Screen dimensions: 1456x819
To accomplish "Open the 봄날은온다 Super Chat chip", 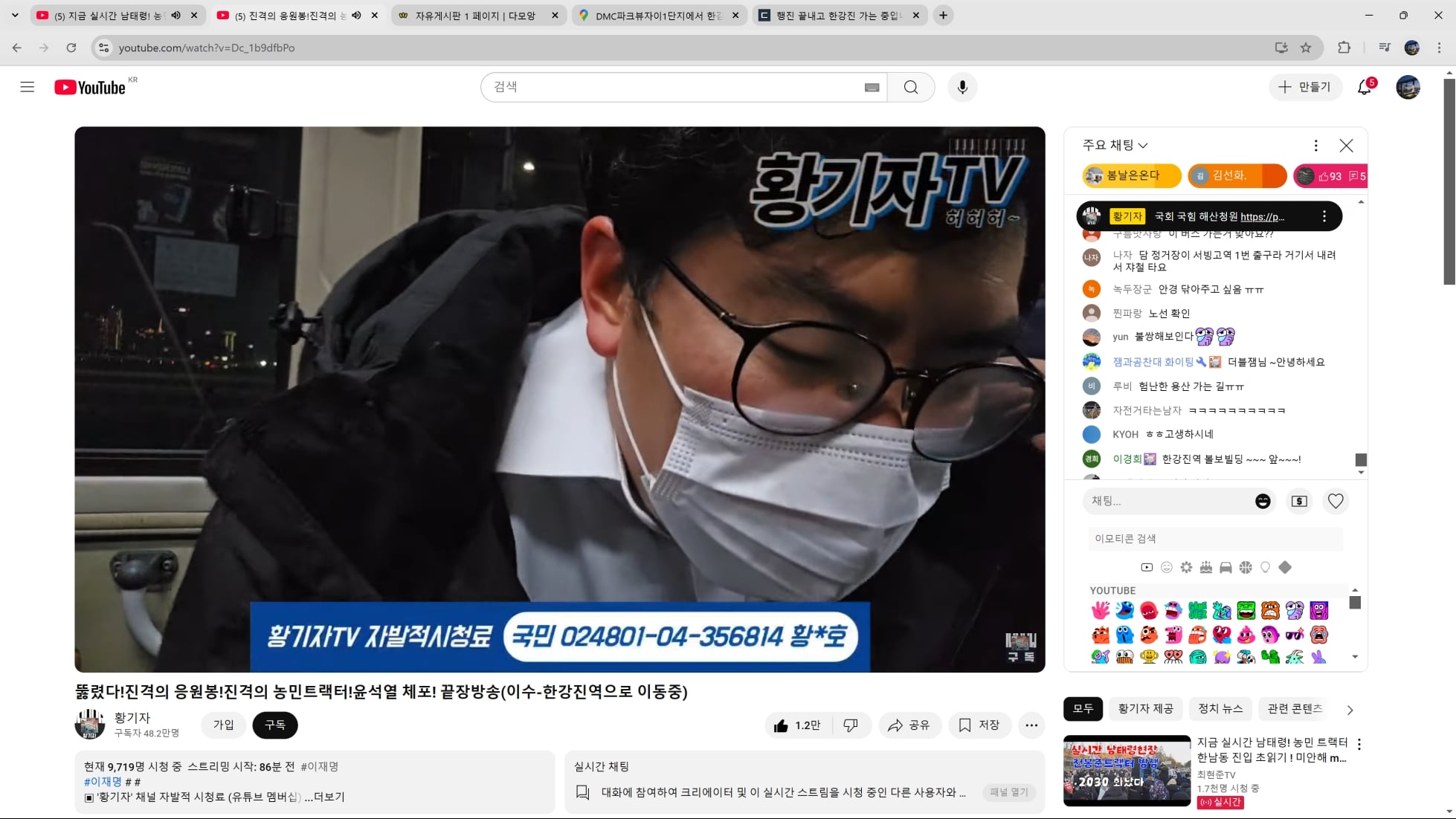I will [1132, 176].
